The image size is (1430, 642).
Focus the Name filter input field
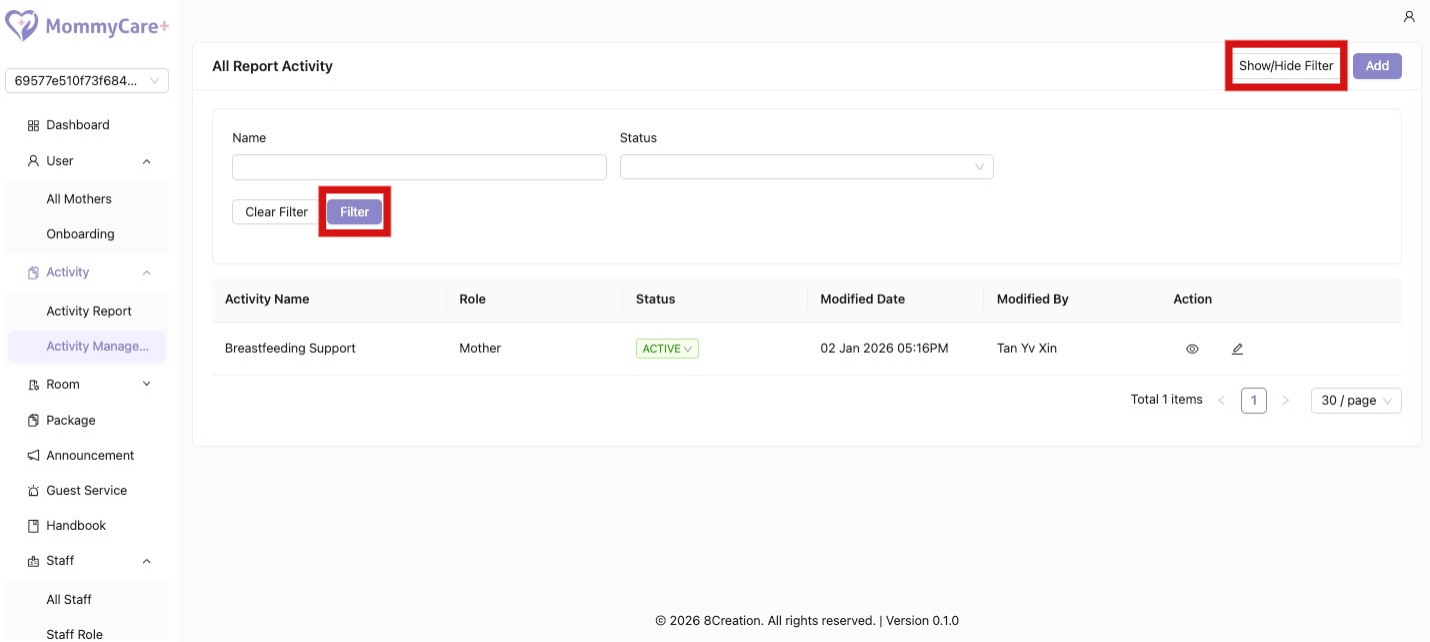[419, 167]
